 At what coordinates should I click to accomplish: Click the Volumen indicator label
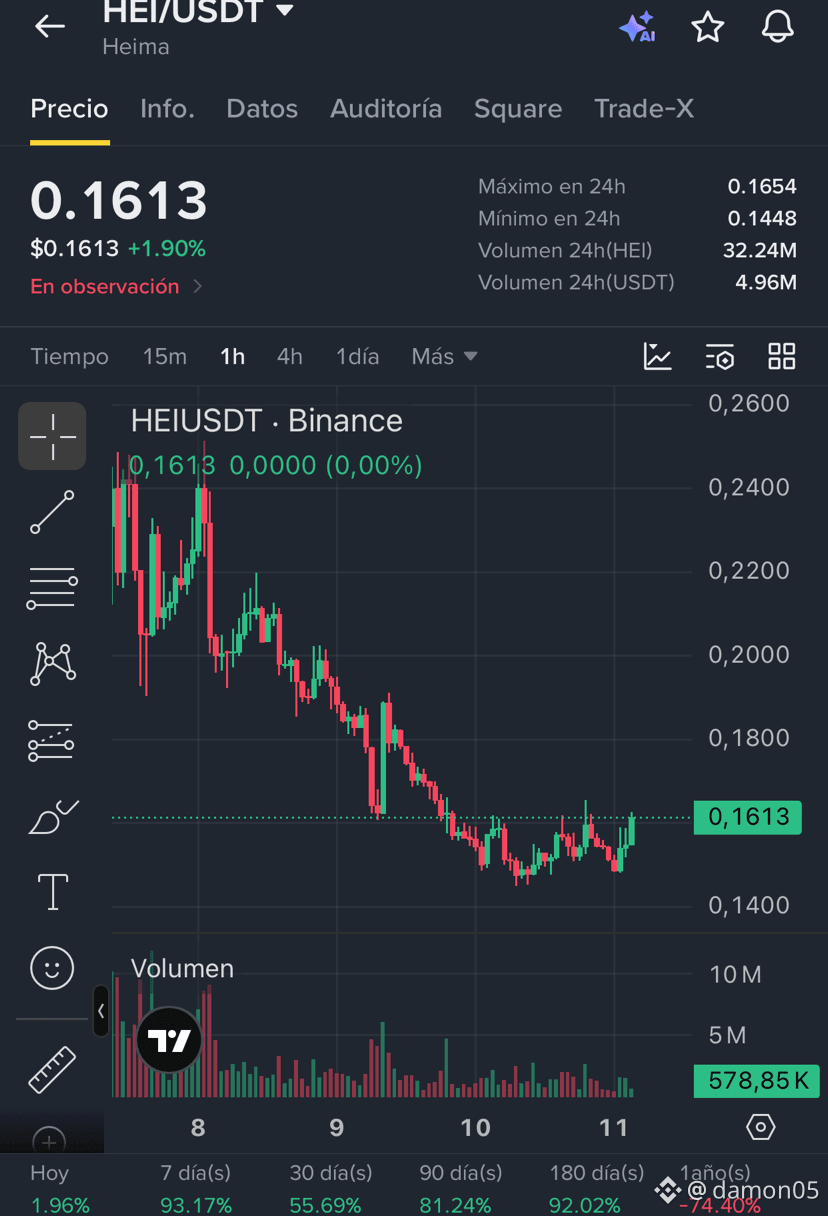coord(182,968)
